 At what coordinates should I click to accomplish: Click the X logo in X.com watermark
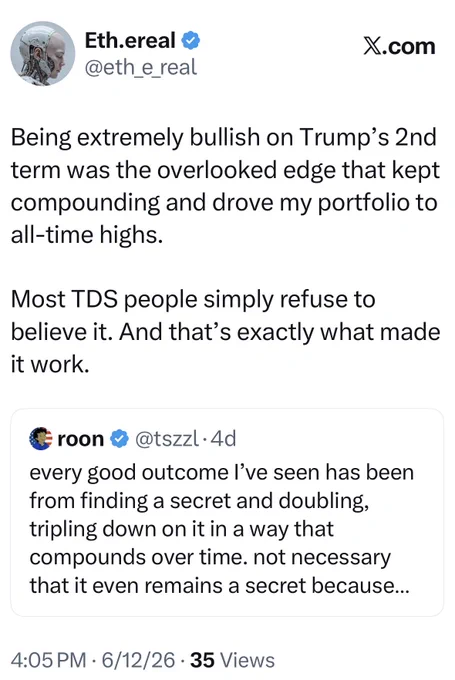pos(372,47)
